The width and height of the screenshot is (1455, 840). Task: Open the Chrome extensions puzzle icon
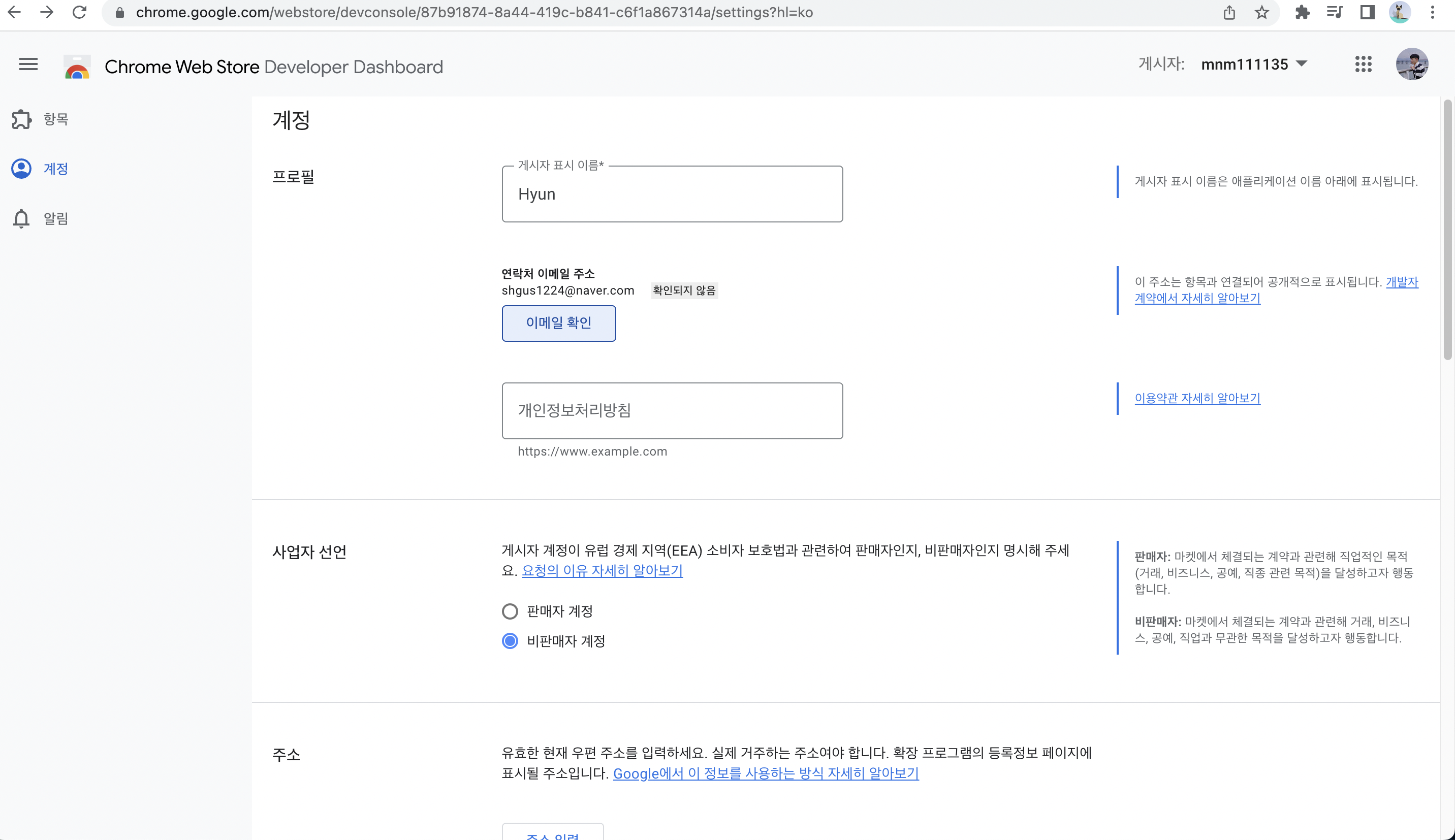(x=1302, y=12)
